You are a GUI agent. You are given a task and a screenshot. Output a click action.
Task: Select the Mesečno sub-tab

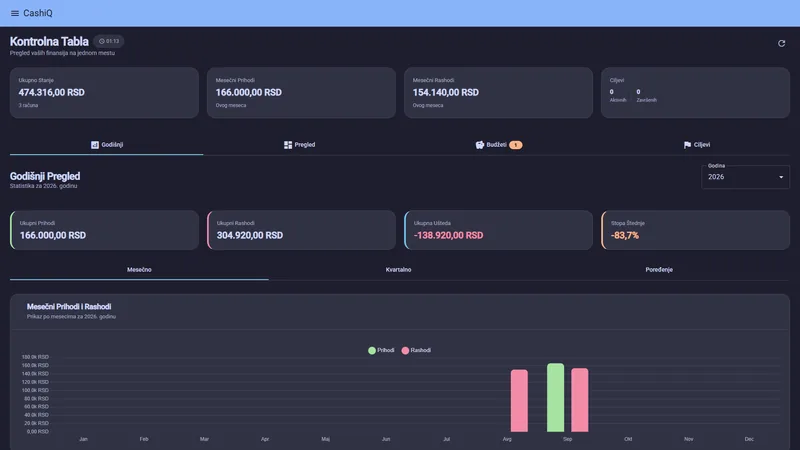[x=139, y=269]
